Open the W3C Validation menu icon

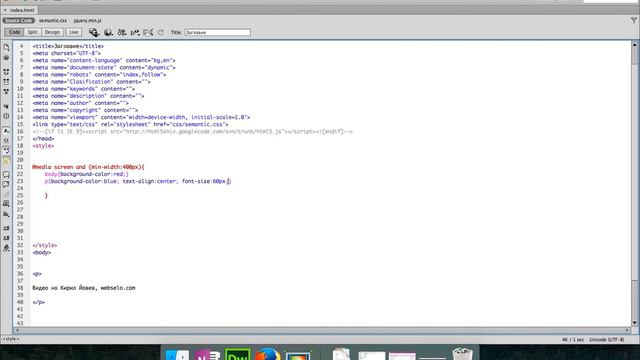click(x=135, y=32)
